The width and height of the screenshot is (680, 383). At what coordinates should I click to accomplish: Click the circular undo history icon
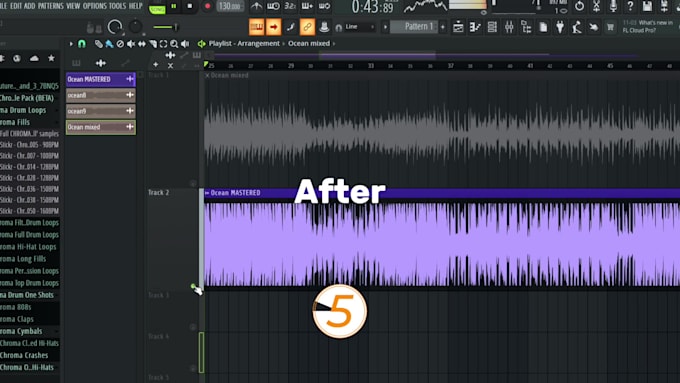(x=579, y=6)
